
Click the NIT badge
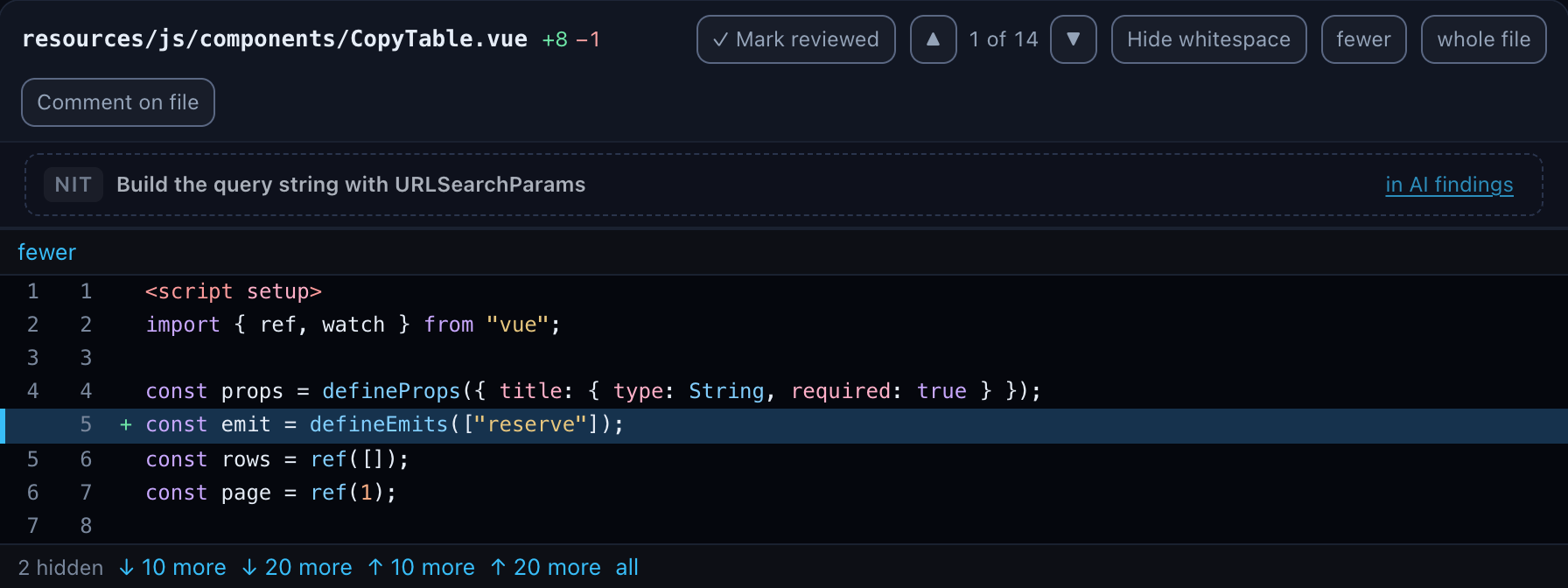(x=73, y=185)
